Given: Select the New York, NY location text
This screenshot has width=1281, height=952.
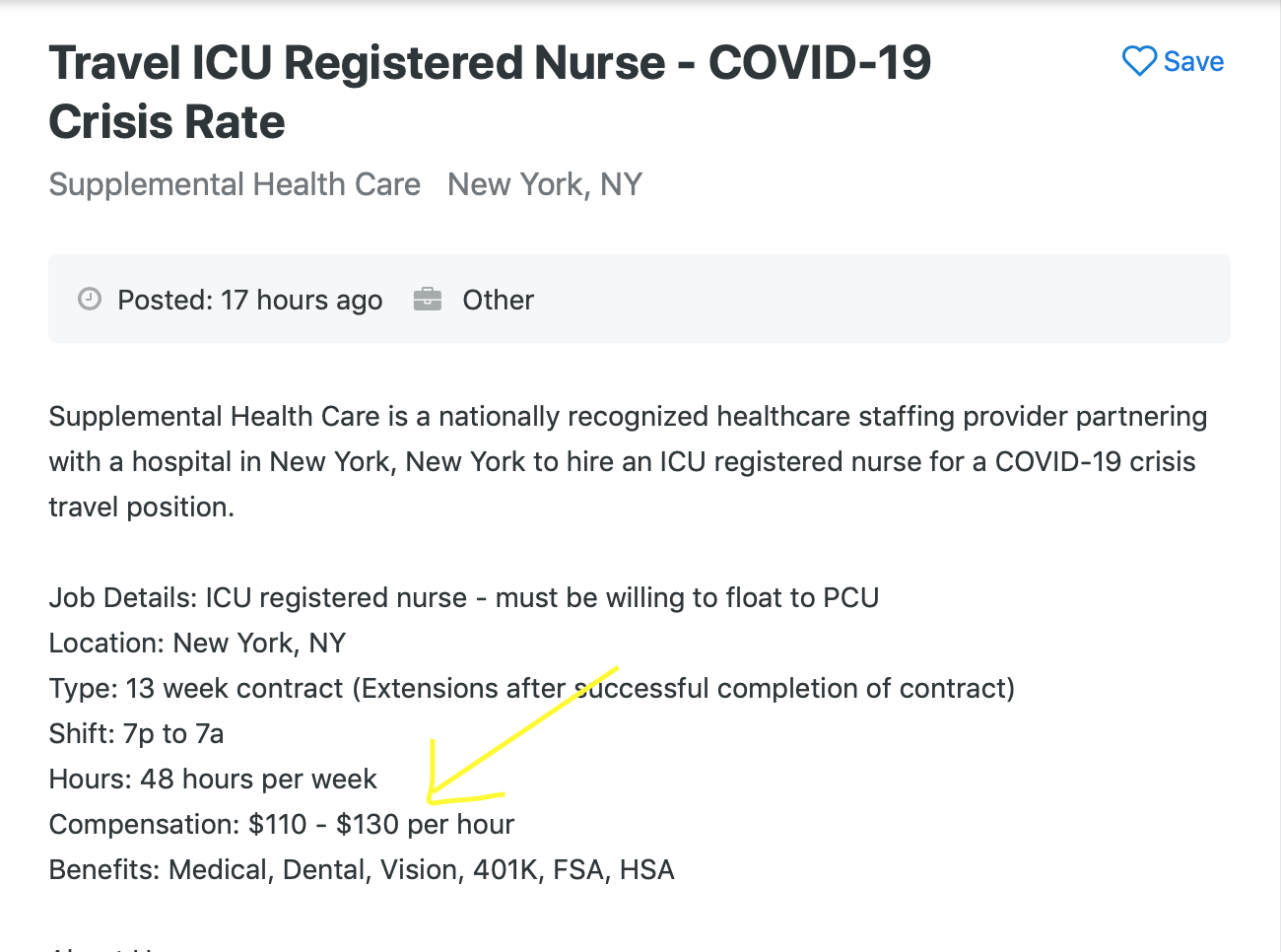Looking at the screenshot, I should click(545, 184).
